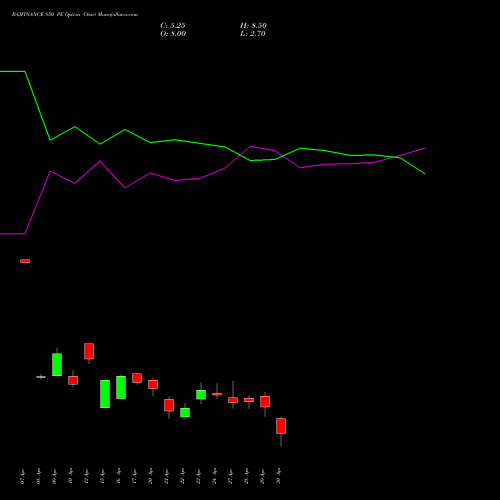The height and width of the screenshot is (500, 500).
Task: Click the high value H: 8.50
Action: tap(253, 26)
